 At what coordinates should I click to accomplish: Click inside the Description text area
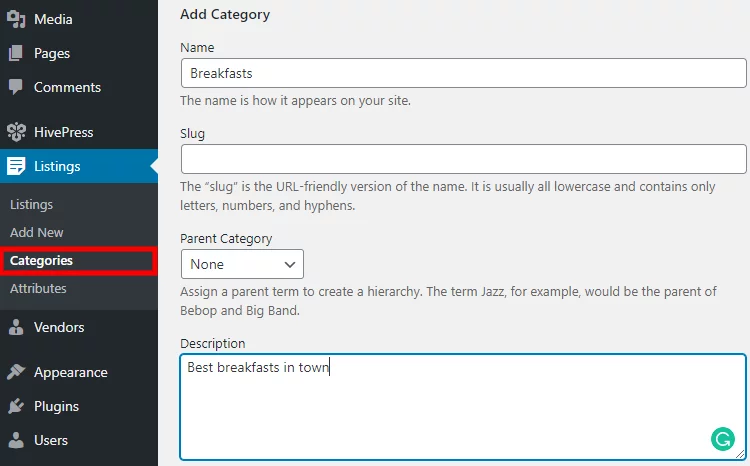click(463, 407)
